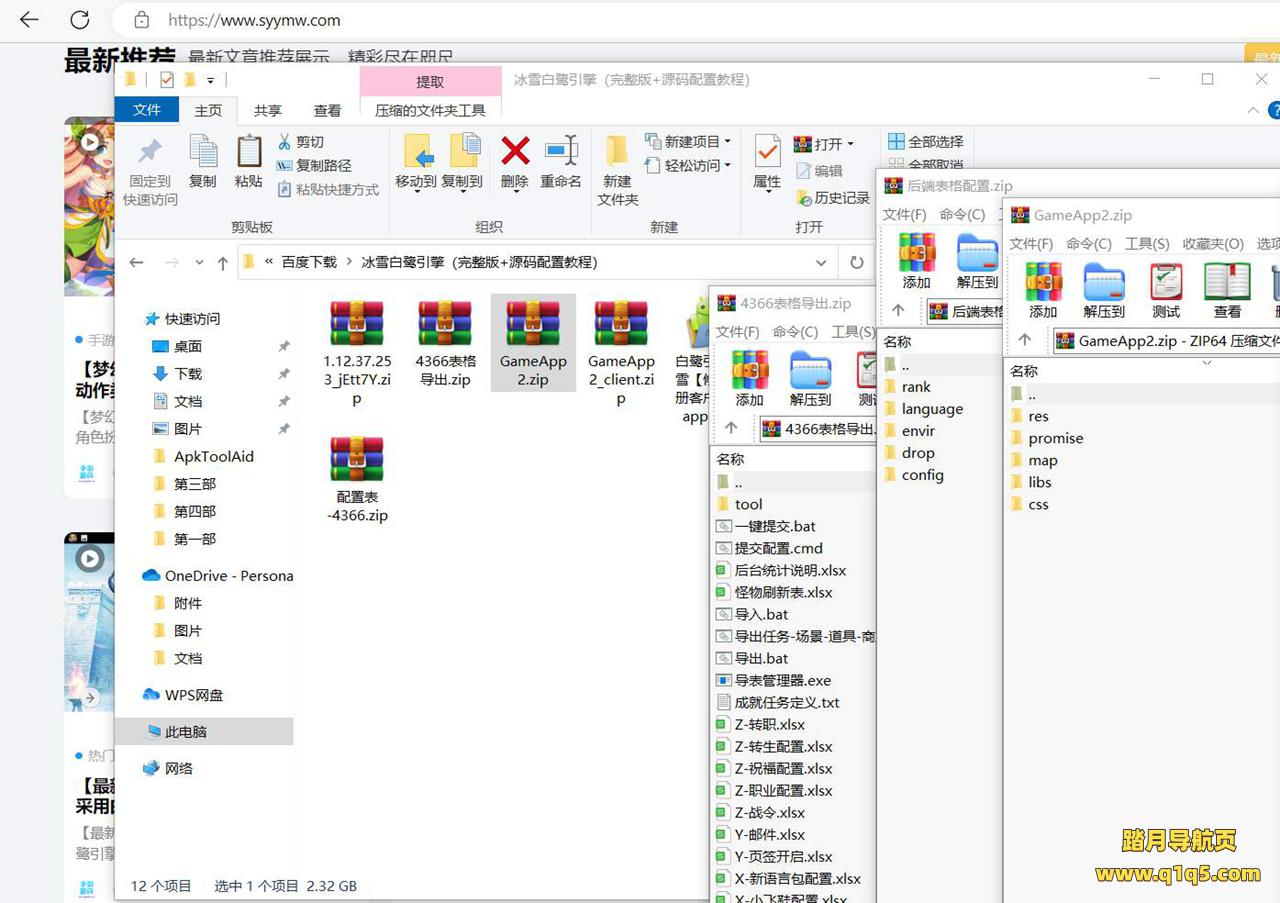Click the red Delete icon in ribbon
This screenshot has height=903, width=1280.
coord(515,153)
